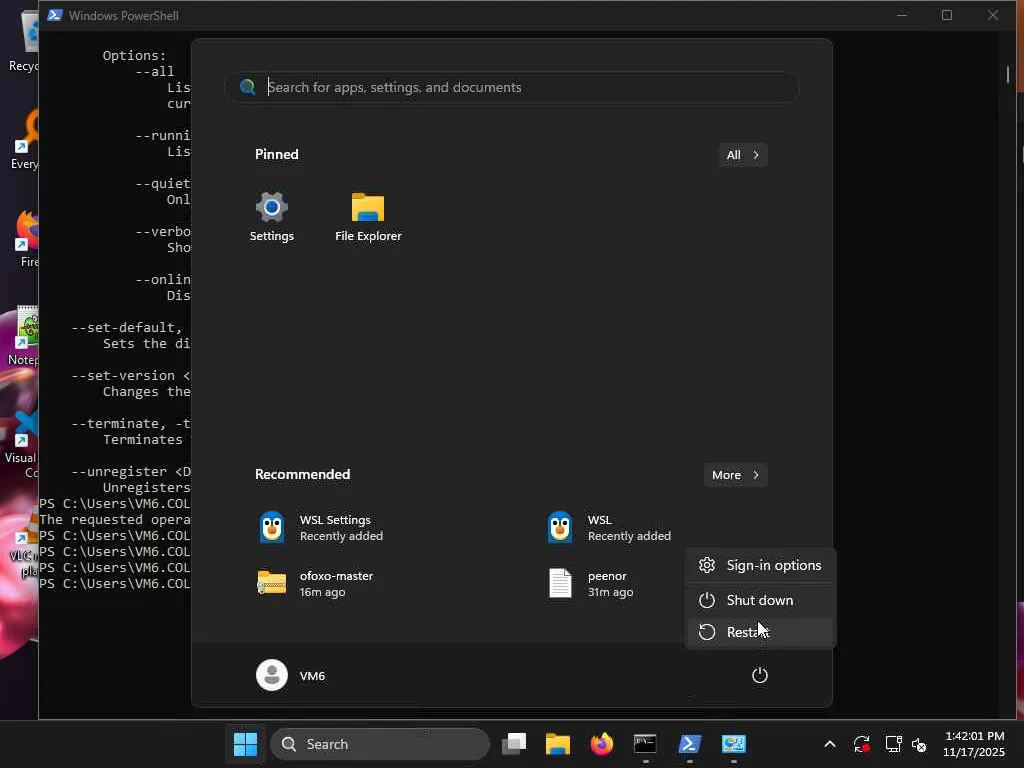The height and width of the screenshot is (768, 1024).
Task: Select the Firefox desktop shortcut
Action: tap(27, 239)
